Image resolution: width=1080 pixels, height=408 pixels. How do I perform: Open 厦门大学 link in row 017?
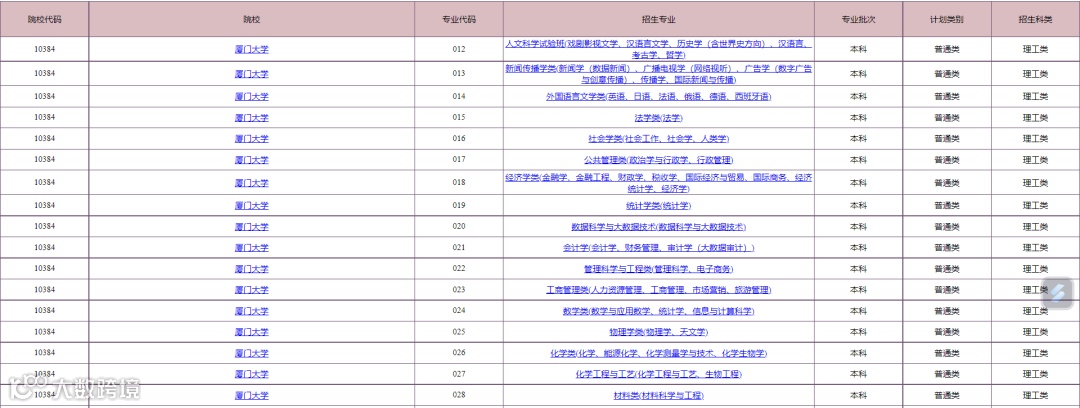click(251, 160)
